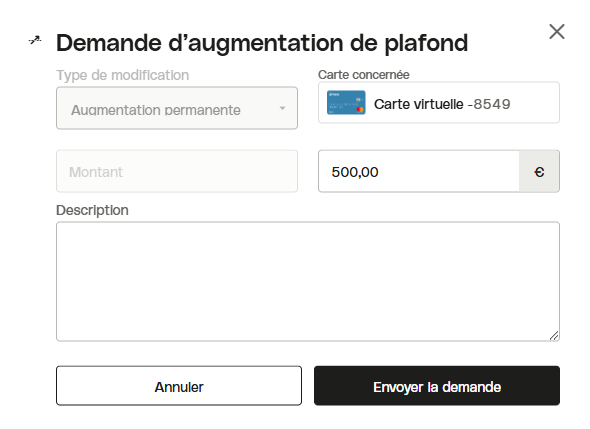Screen dimensions: 590x429
Task: Open the Augmentation permanente combo box
Action: pyautogui.click(x=177, y=108)
